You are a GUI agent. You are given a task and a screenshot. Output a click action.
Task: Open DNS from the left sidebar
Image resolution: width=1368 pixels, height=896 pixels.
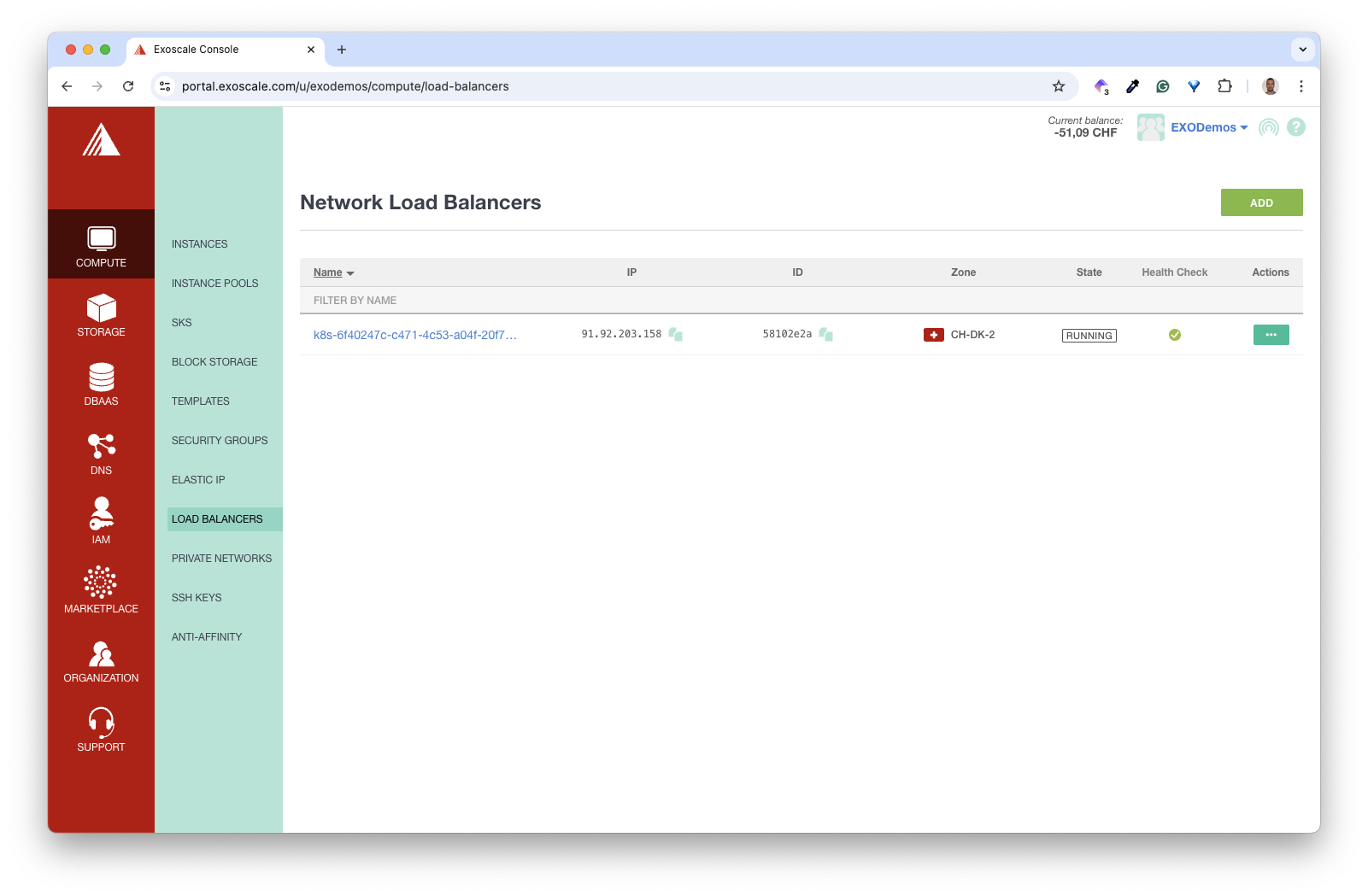101,451
